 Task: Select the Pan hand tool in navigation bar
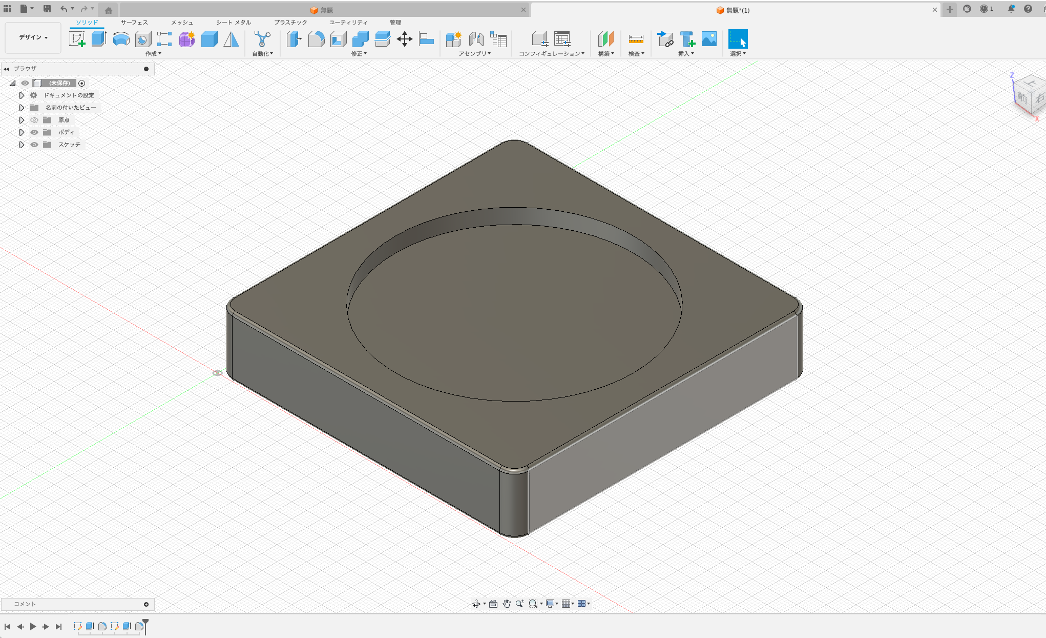point(507,604)
